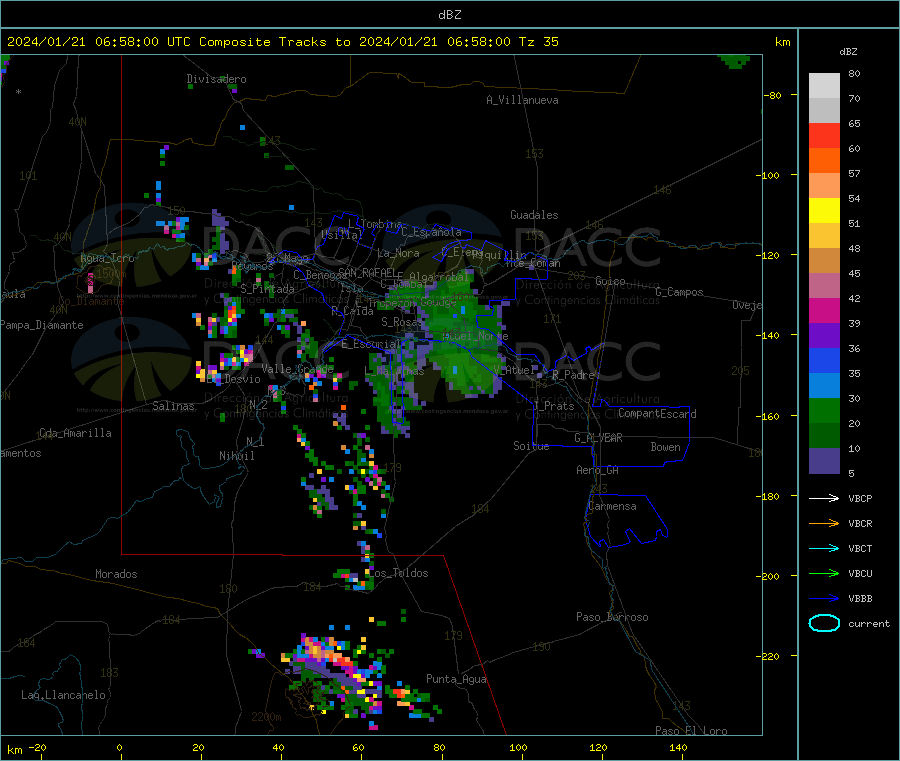
Task: Click the Carmensa map label
Action: 612,506
